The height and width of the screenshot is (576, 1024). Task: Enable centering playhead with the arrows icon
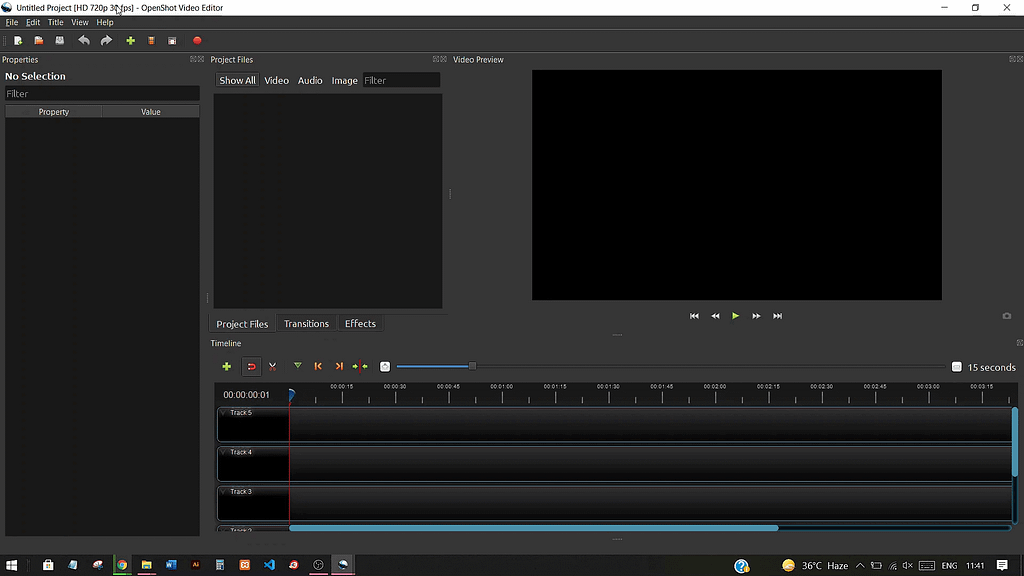coord(361,366)
